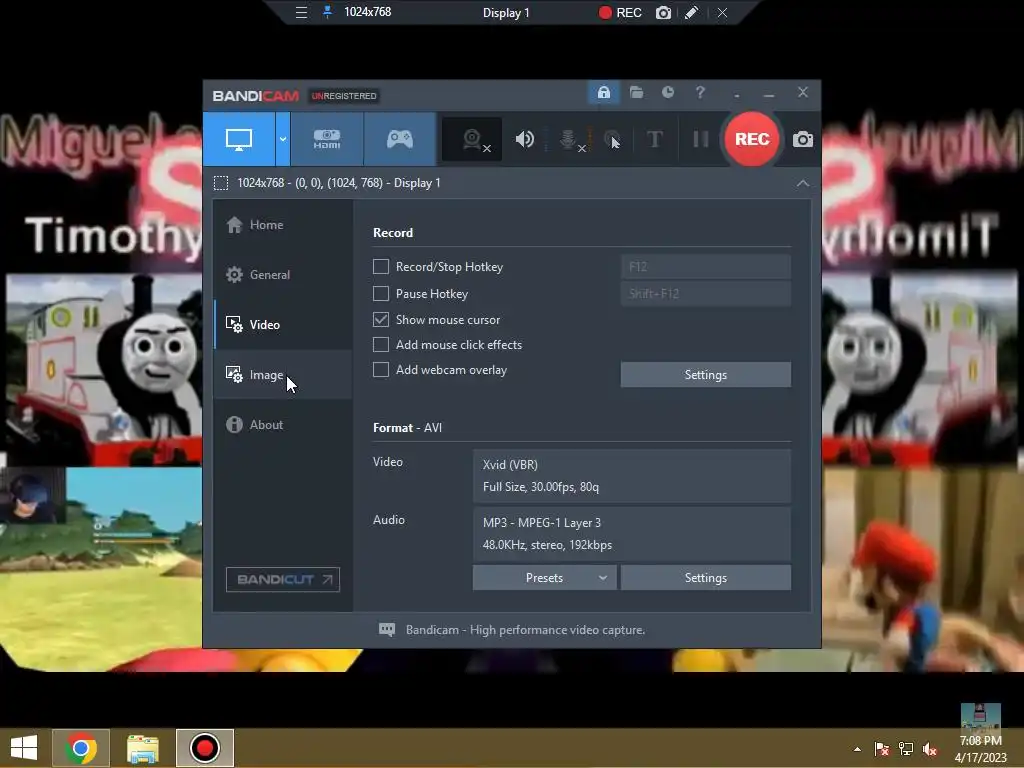Open top overlay bar hamburger menu
The height and width of the screenshot is (768, 1024).
(x=301, y=12)
